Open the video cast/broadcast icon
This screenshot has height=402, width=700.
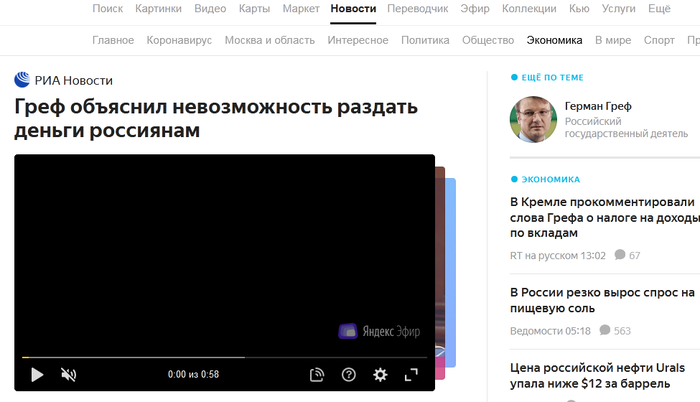click(x=317, y=375)
